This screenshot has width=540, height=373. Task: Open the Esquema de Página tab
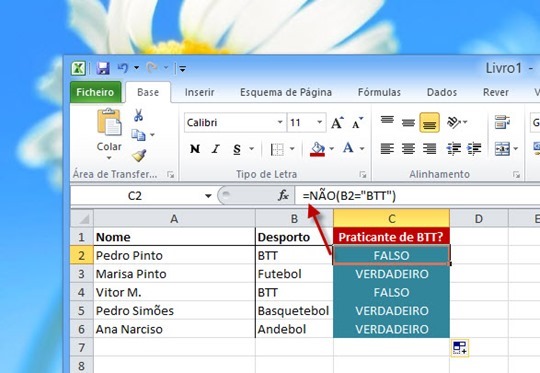[x=286, y=92]
